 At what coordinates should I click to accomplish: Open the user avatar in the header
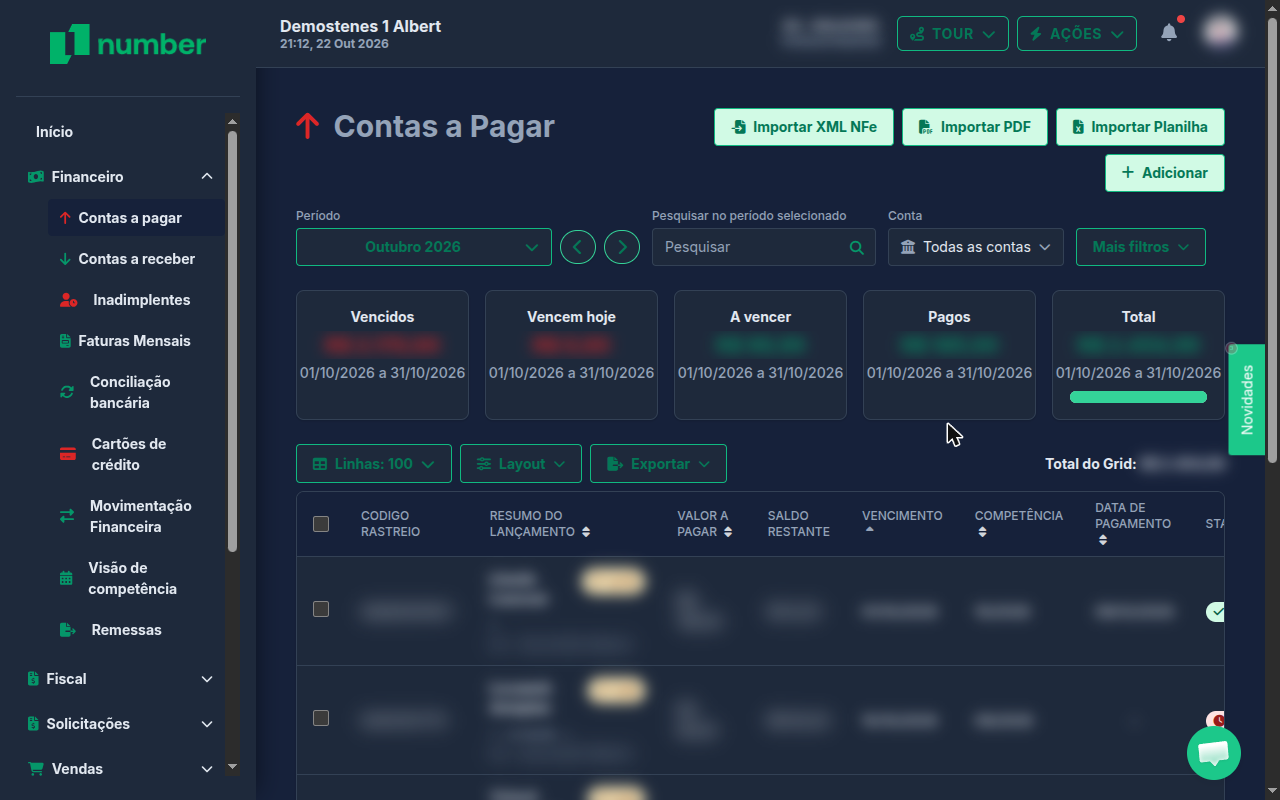click(x=1220, y=33)
